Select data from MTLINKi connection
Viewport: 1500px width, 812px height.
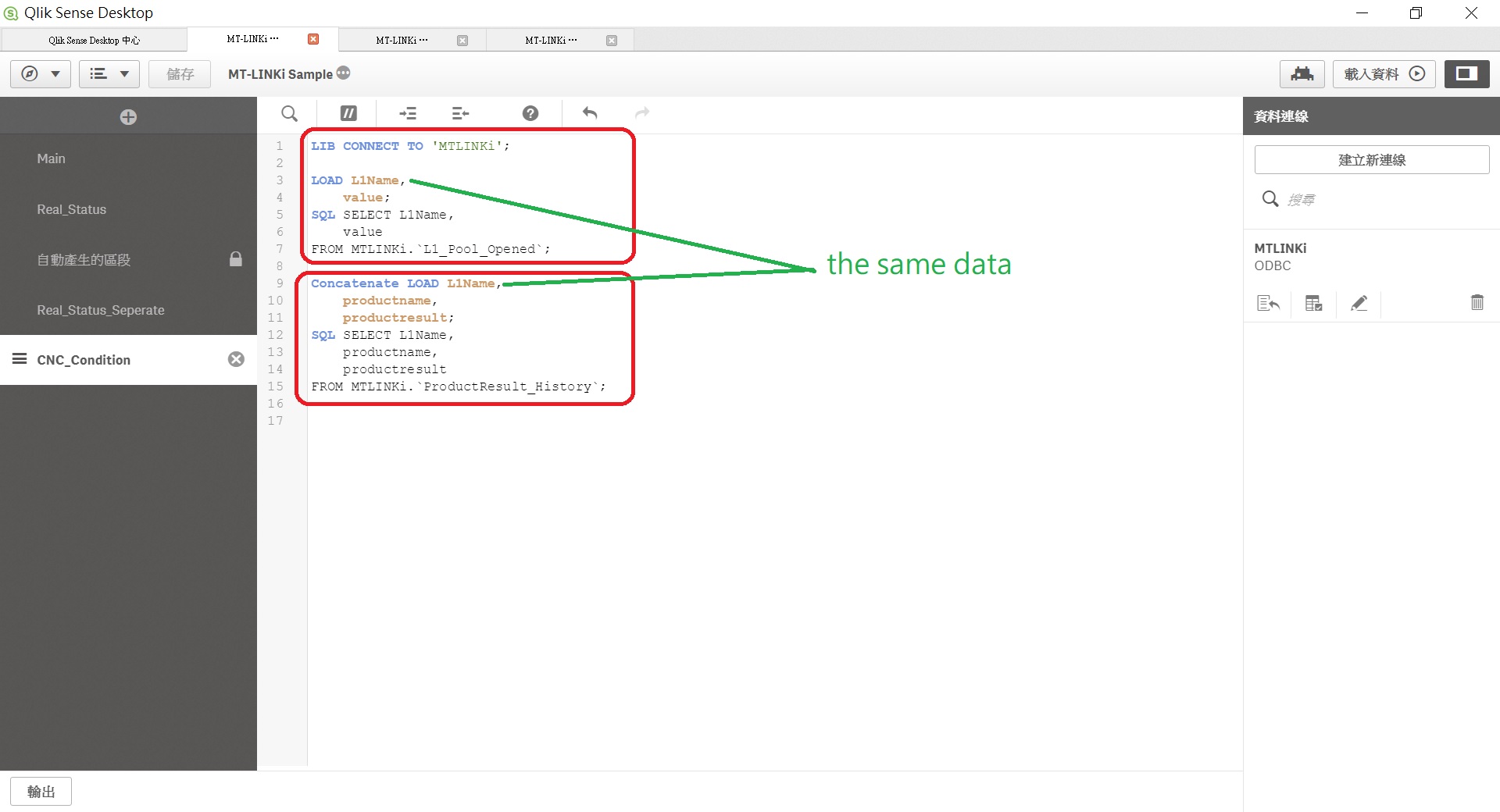tap(1313, 303)
